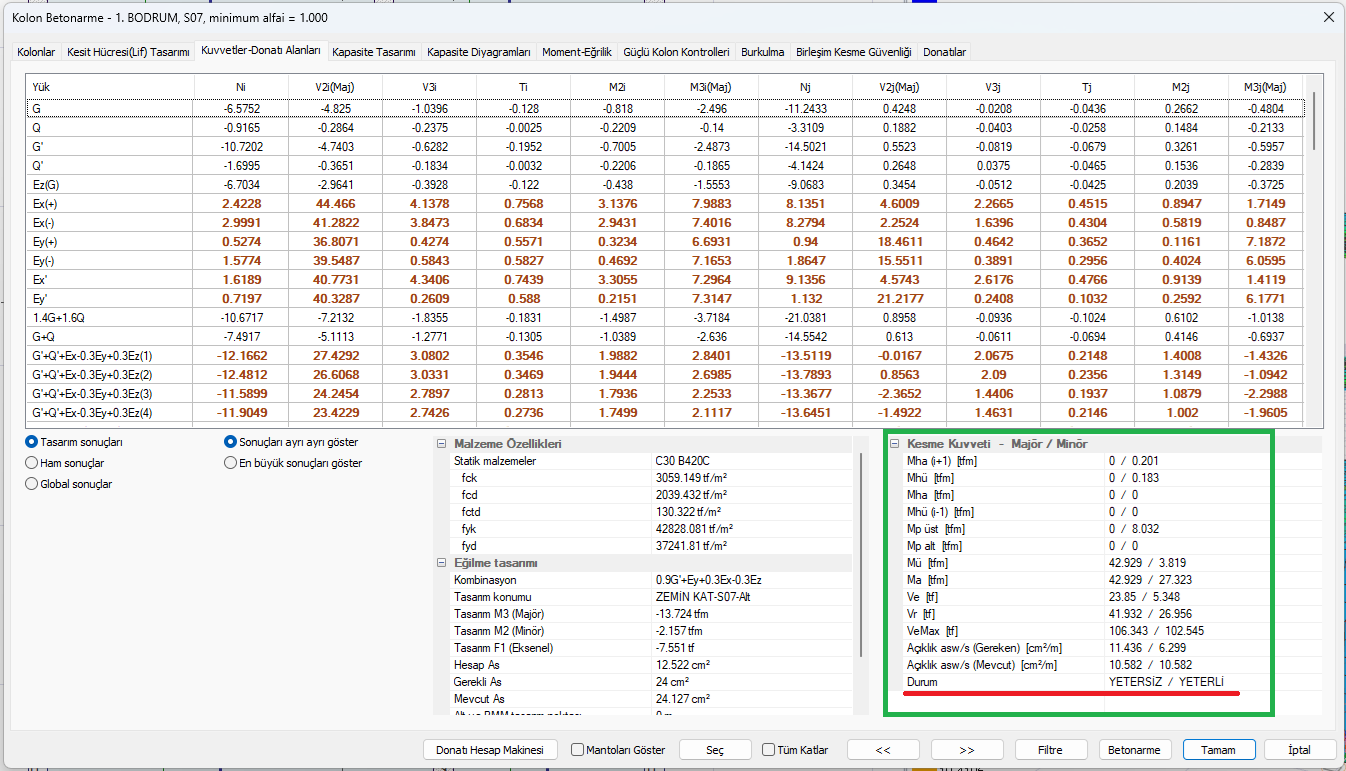1346x771 pixels.
Task: Click the Donatı Hesap Makinesi button
Action: tap(490, 750)
